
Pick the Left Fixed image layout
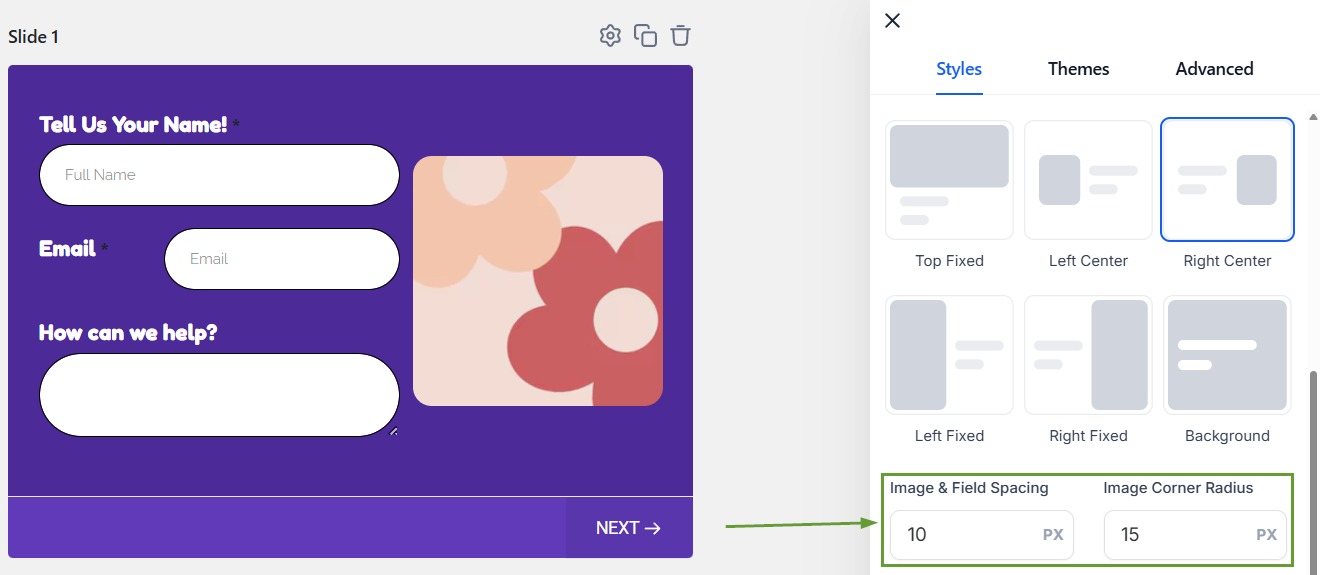coord(949,355)
